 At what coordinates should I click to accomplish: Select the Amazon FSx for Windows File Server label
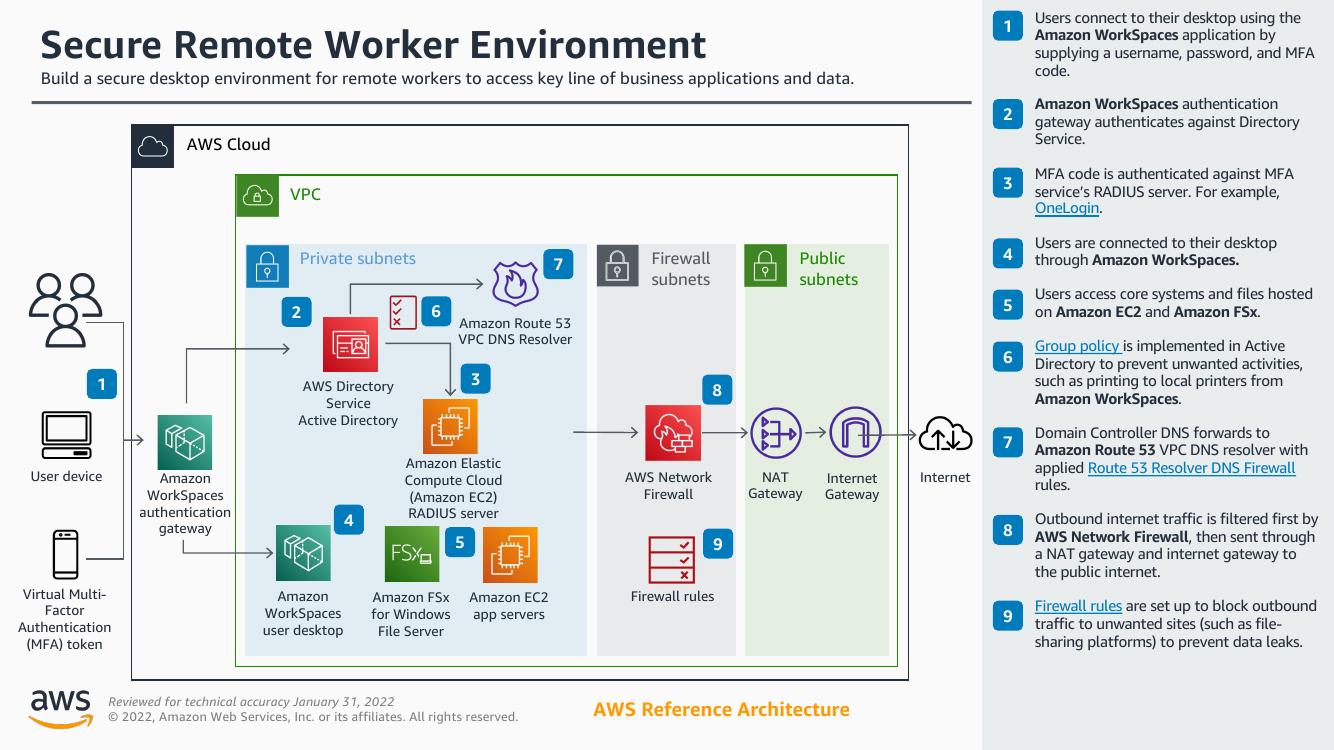(411, 614)
